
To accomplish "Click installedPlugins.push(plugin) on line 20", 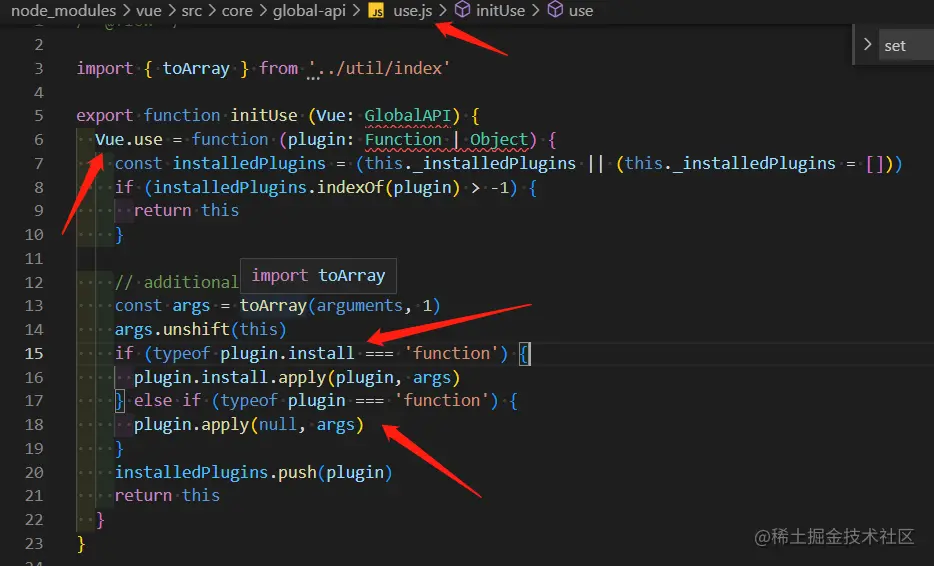I will click(x=253, y=472).
